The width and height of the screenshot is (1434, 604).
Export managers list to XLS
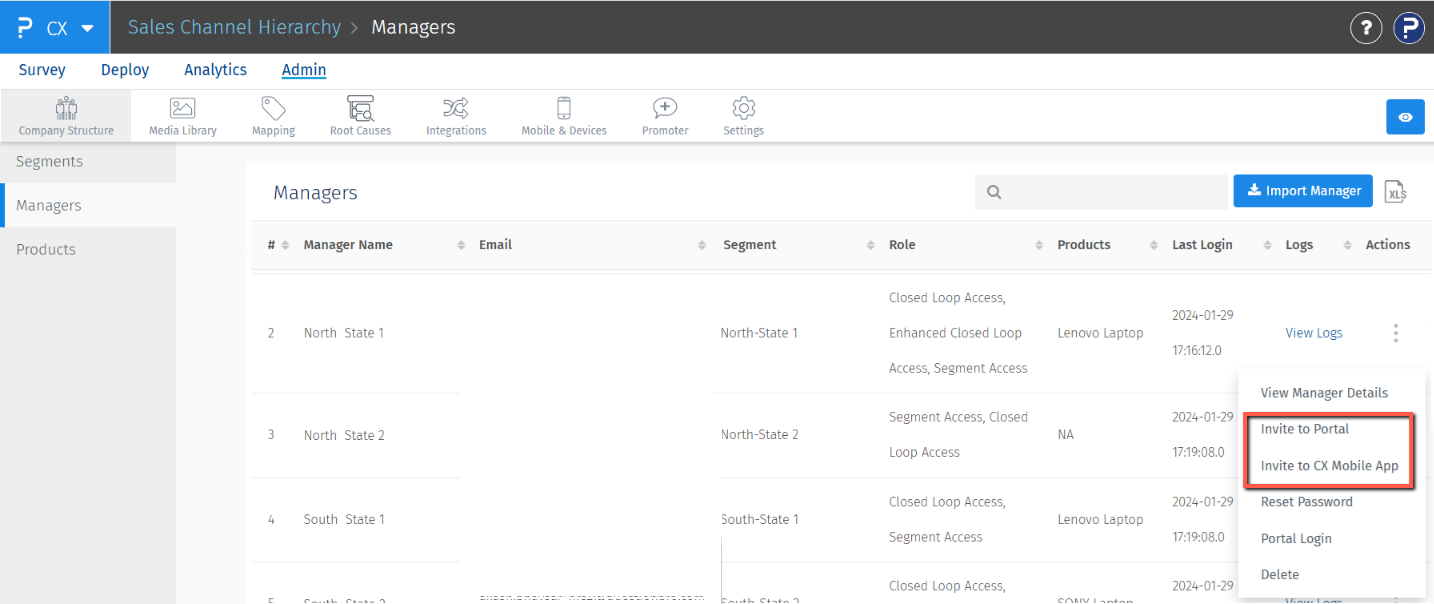point(1396,192)
